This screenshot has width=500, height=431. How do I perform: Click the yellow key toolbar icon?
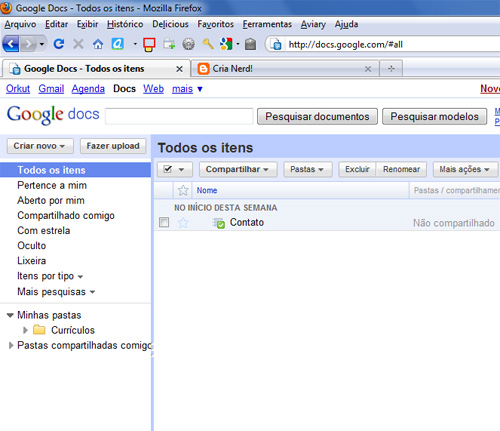[208, 44]
